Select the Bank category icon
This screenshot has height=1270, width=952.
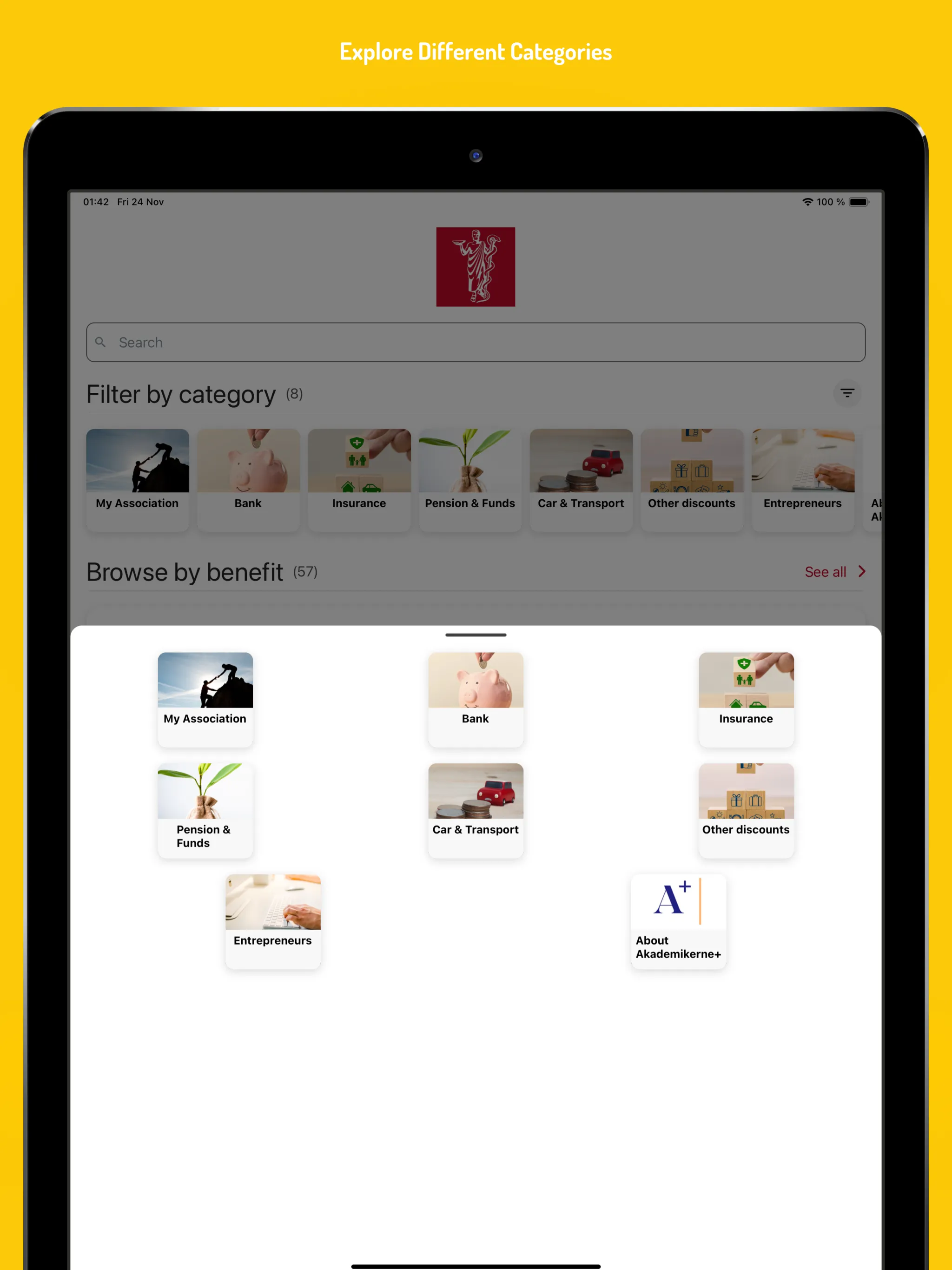tap(476, 690)
